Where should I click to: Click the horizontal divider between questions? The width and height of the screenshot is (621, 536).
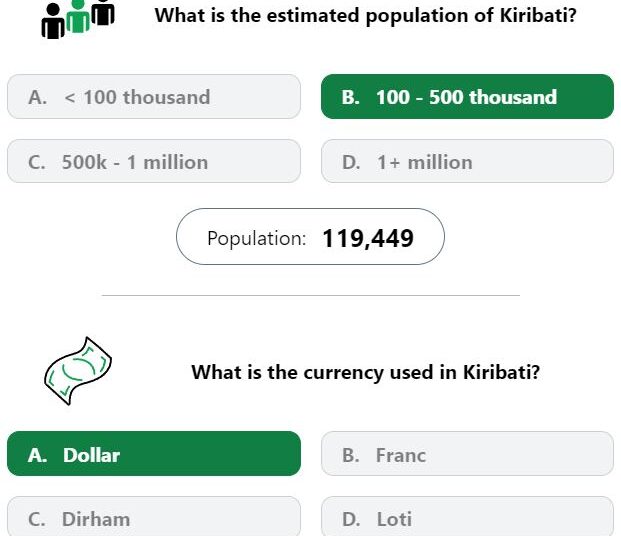pyautogui.click(x=311, y=295)
